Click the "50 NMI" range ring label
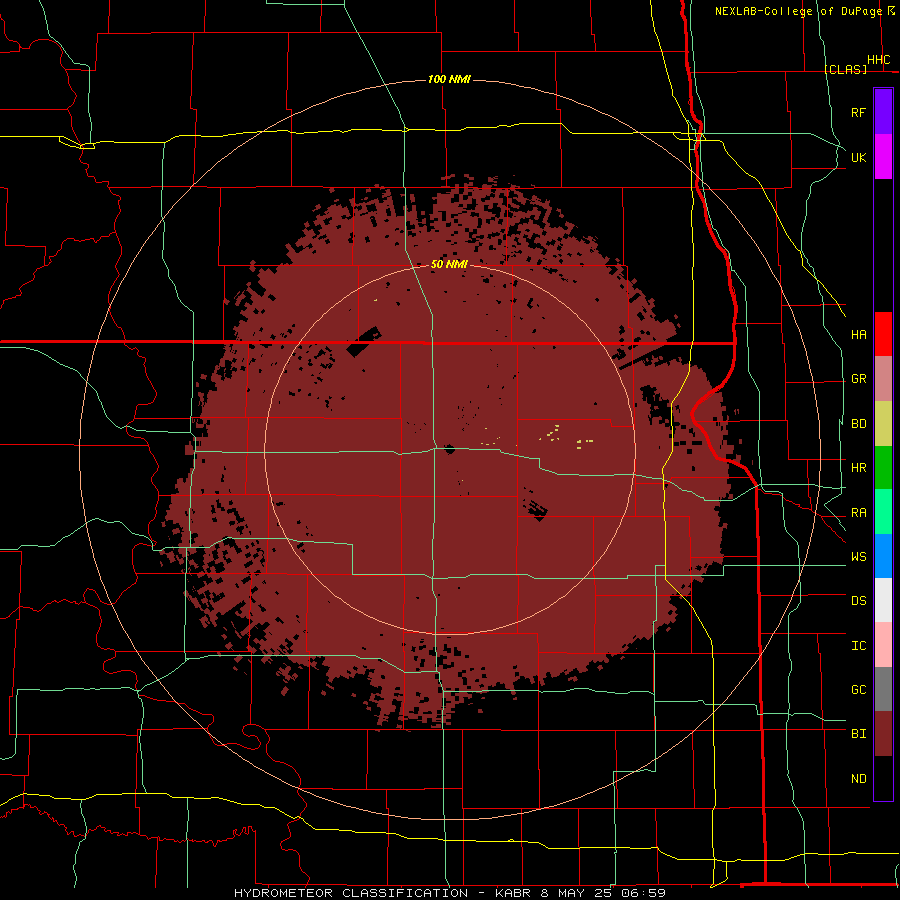This screenshot has height=900, width=900. point(449,264)
